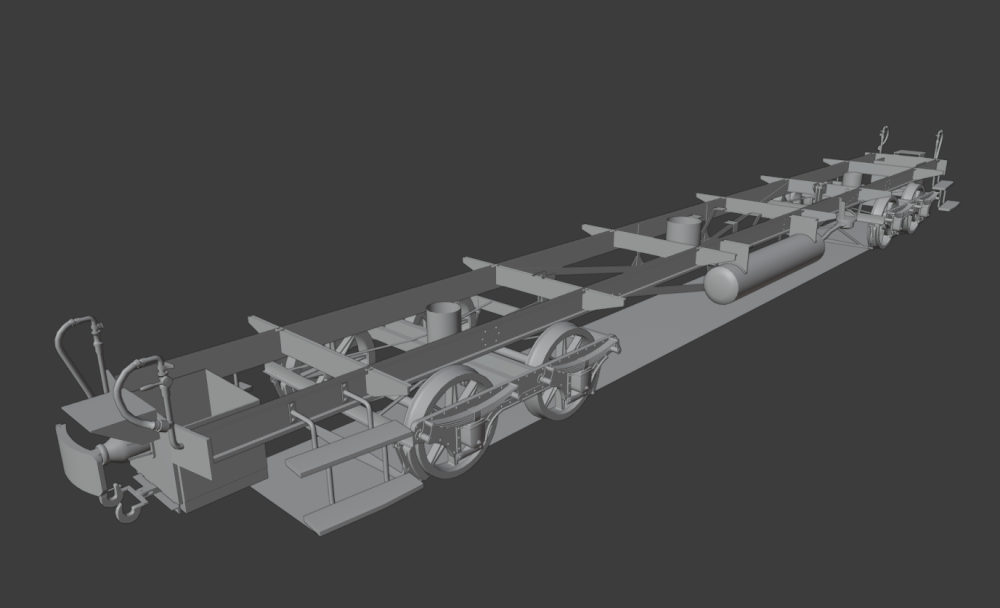Click the small vertical cylinder above rear bogie
Viewport: 1000px width, 608px height.
click(851, 178)
